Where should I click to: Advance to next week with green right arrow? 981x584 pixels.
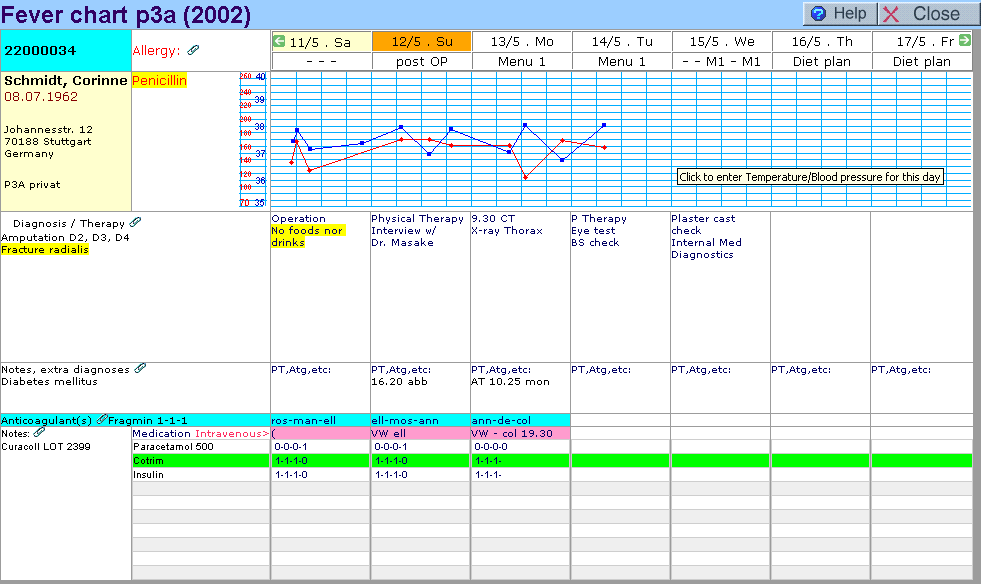[965, 41]
